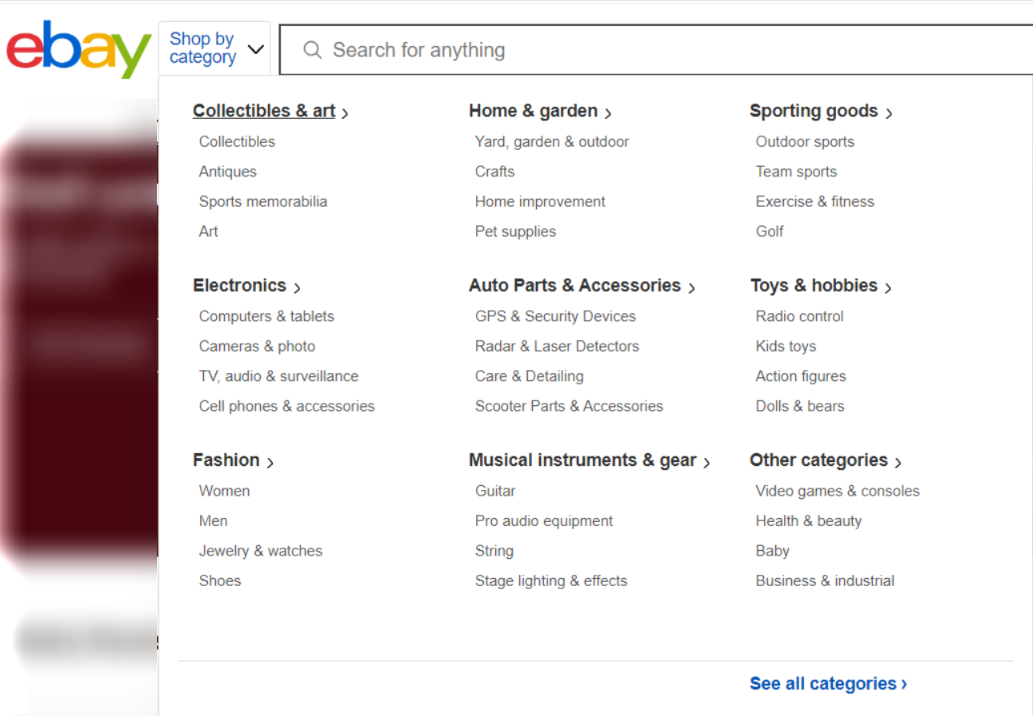Browse Sports memorabilia

pyautogui.click(x=263, y=202)
